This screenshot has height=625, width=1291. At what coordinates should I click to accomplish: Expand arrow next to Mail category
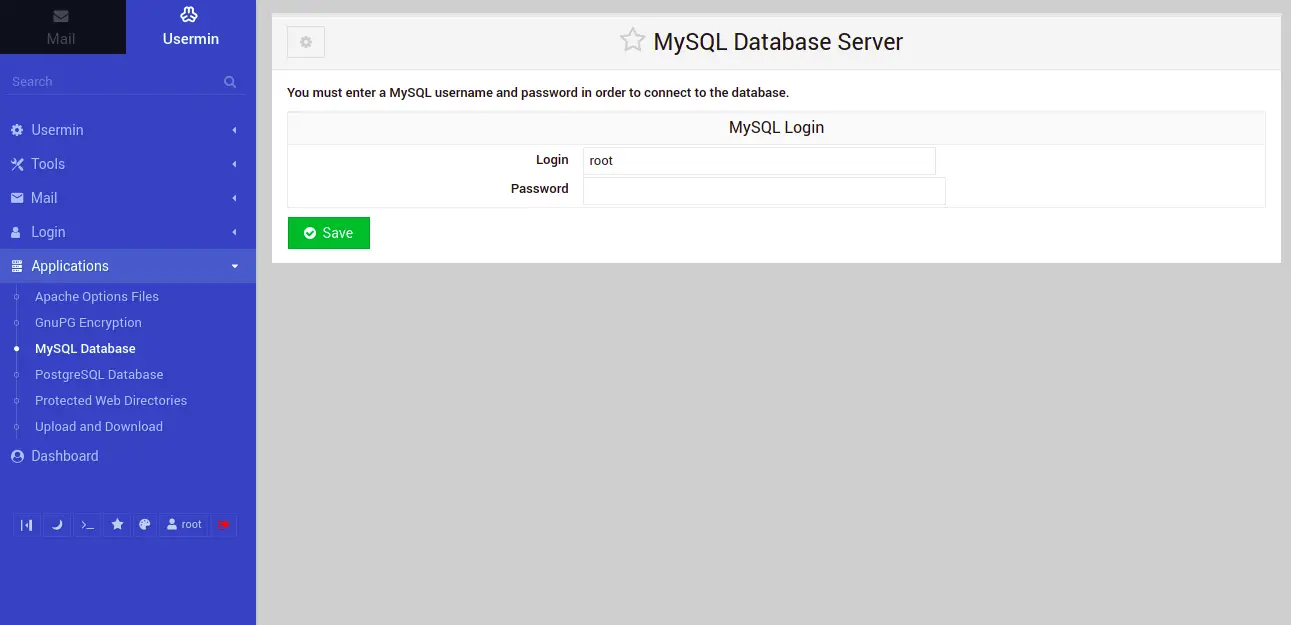click(x=235, y=198)
